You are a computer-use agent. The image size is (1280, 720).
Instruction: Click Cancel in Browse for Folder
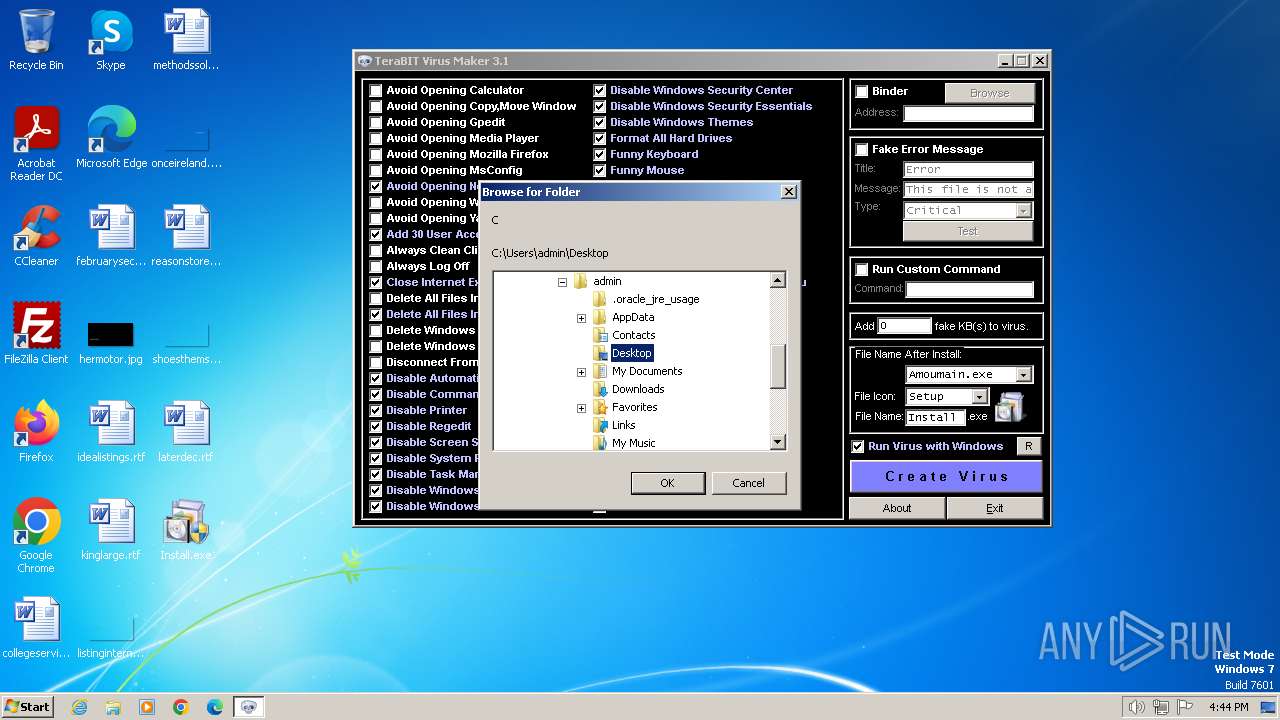pyautogui.click(x=748, y=483)
